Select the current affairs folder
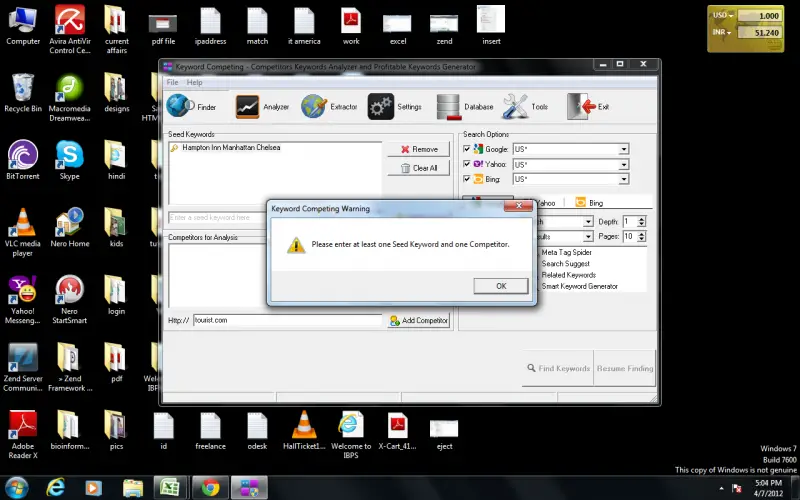Viewport: 800px width, 500px height. point(117,30)
